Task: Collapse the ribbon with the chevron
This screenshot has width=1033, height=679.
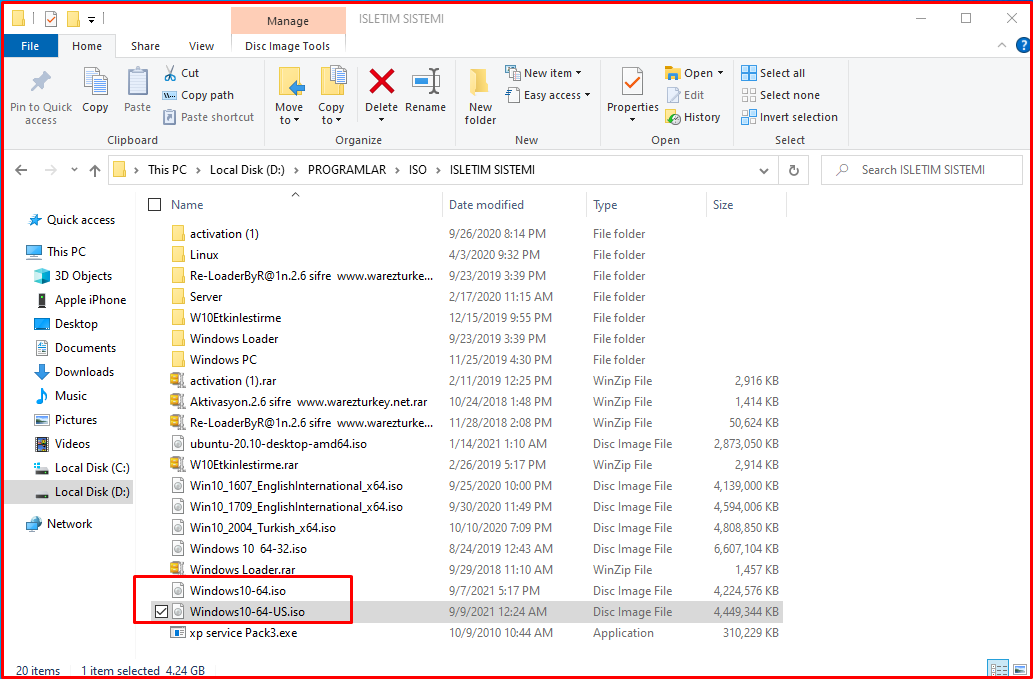Action: [x=1001, y=45]
